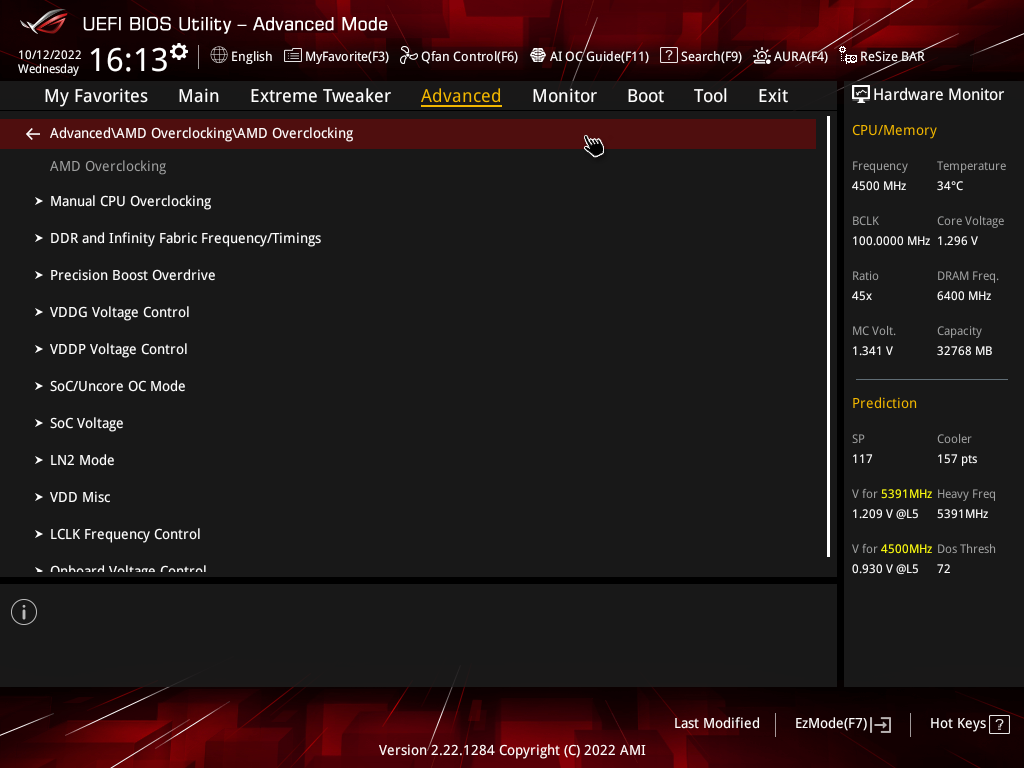
Task: Click the ROG logo icon
Action: pyautogui.click(x=43, y=22)
